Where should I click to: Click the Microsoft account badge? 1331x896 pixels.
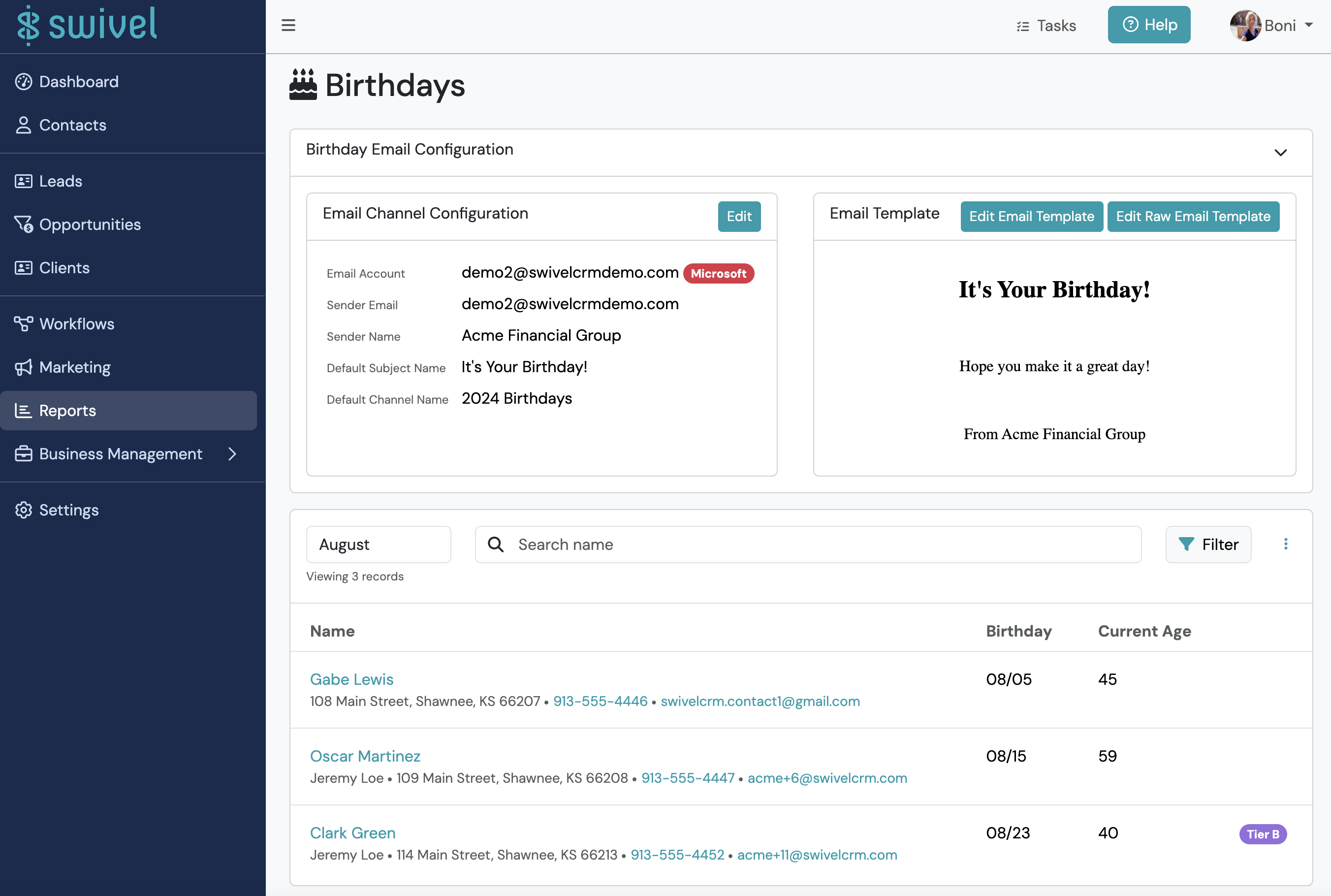(718, 274)
